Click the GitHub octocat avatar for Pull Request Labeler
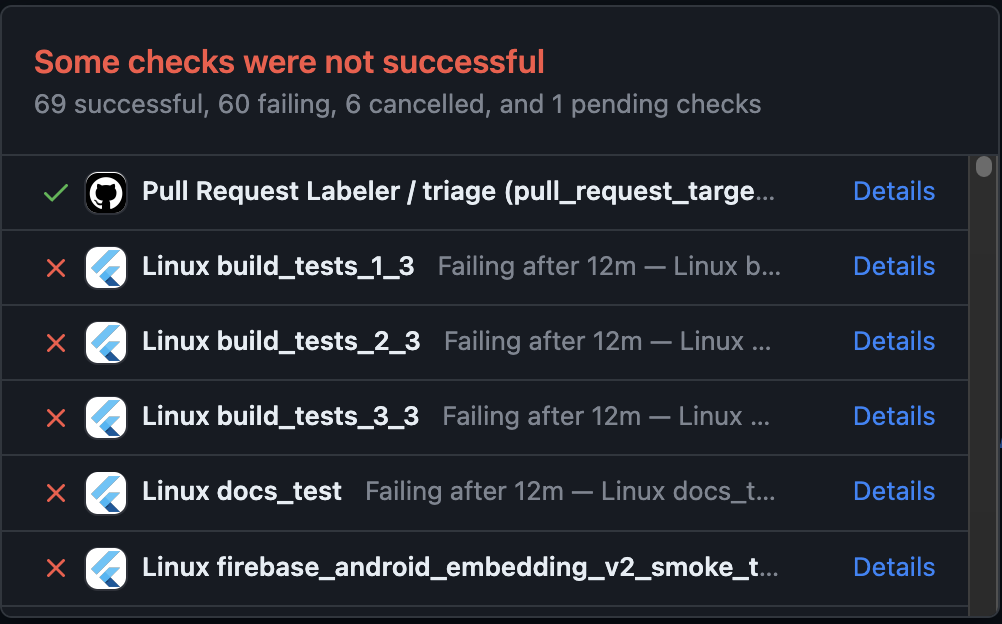The width and height of the screenshot is (1002, 624). pyautogui.click(x=105, y=191)
